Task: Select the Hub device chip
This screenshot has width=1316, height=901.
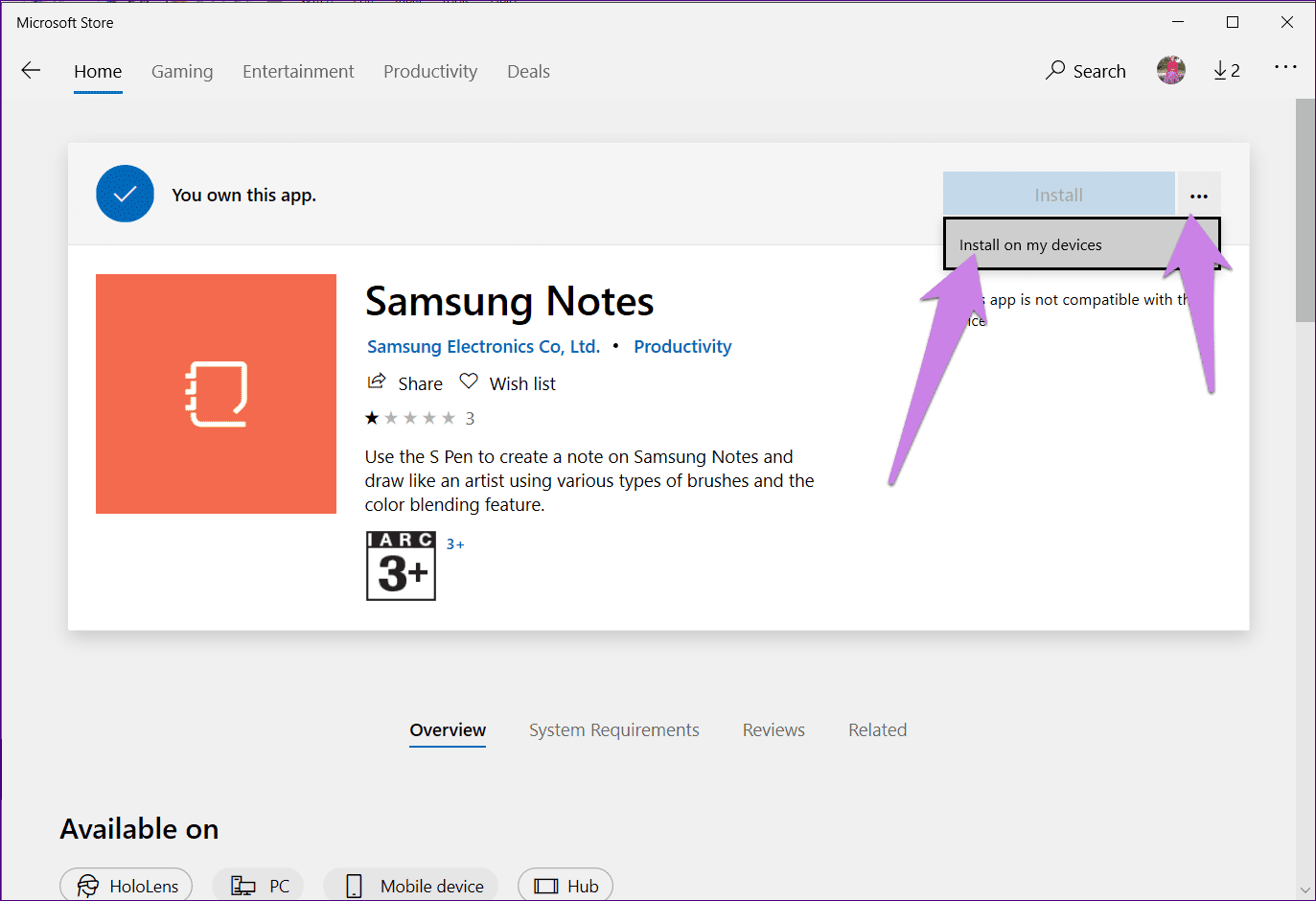Action: (x=566, y=886)
